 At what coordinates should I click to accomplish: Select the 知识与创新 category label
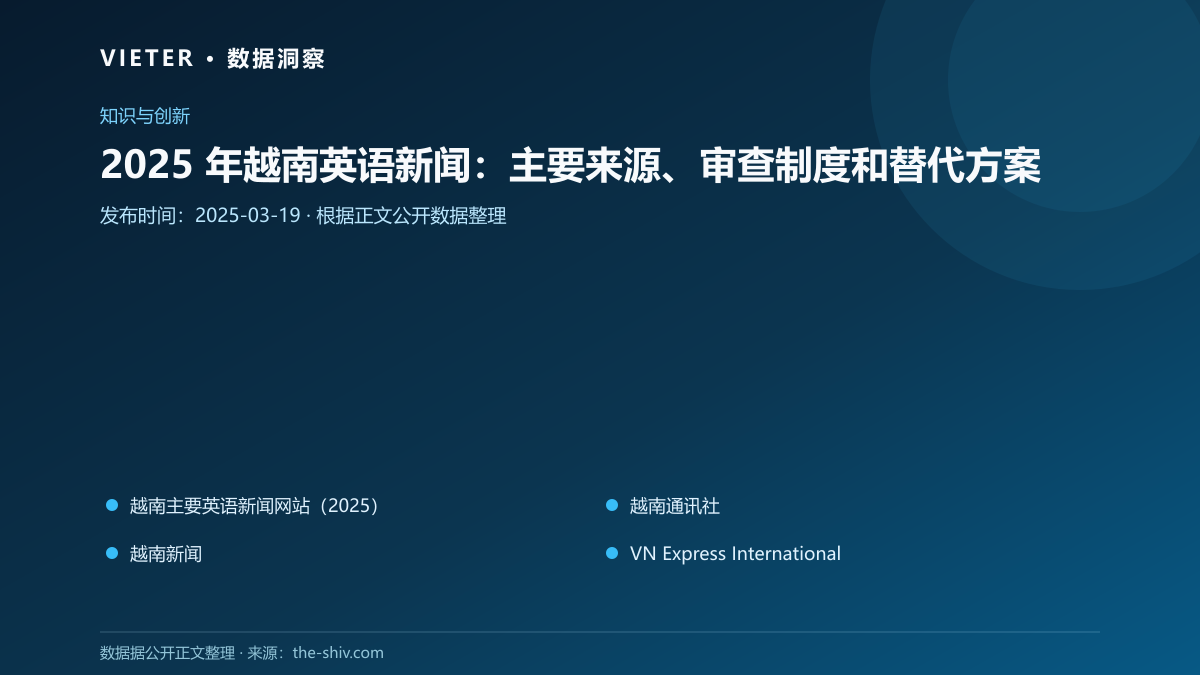pyautogui.click(x=145, y=116)
